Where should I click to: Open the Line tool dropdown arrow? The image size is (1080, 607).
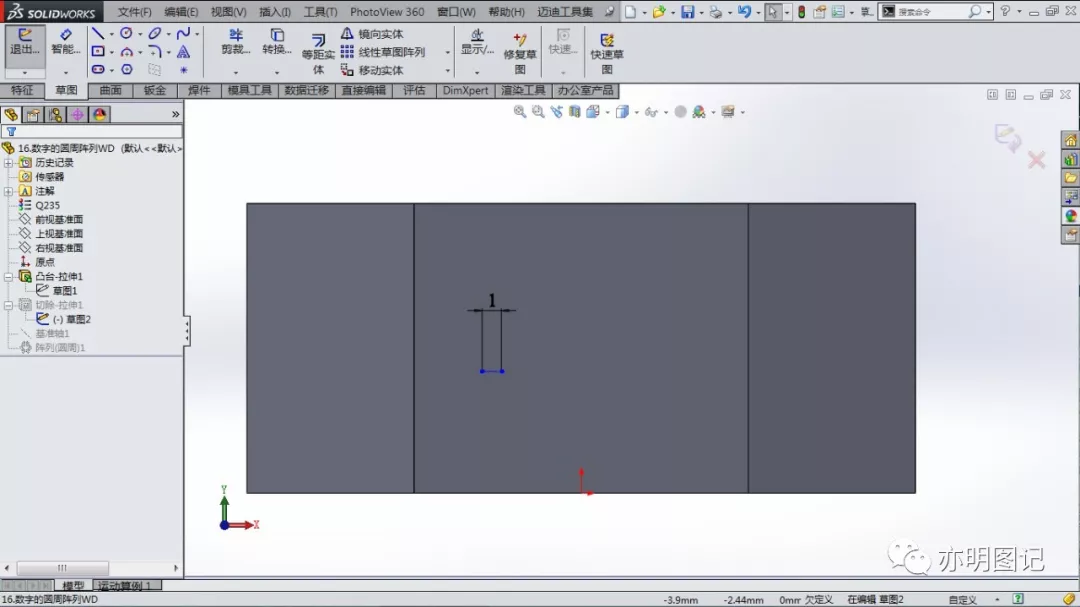[x=112, y=34]
